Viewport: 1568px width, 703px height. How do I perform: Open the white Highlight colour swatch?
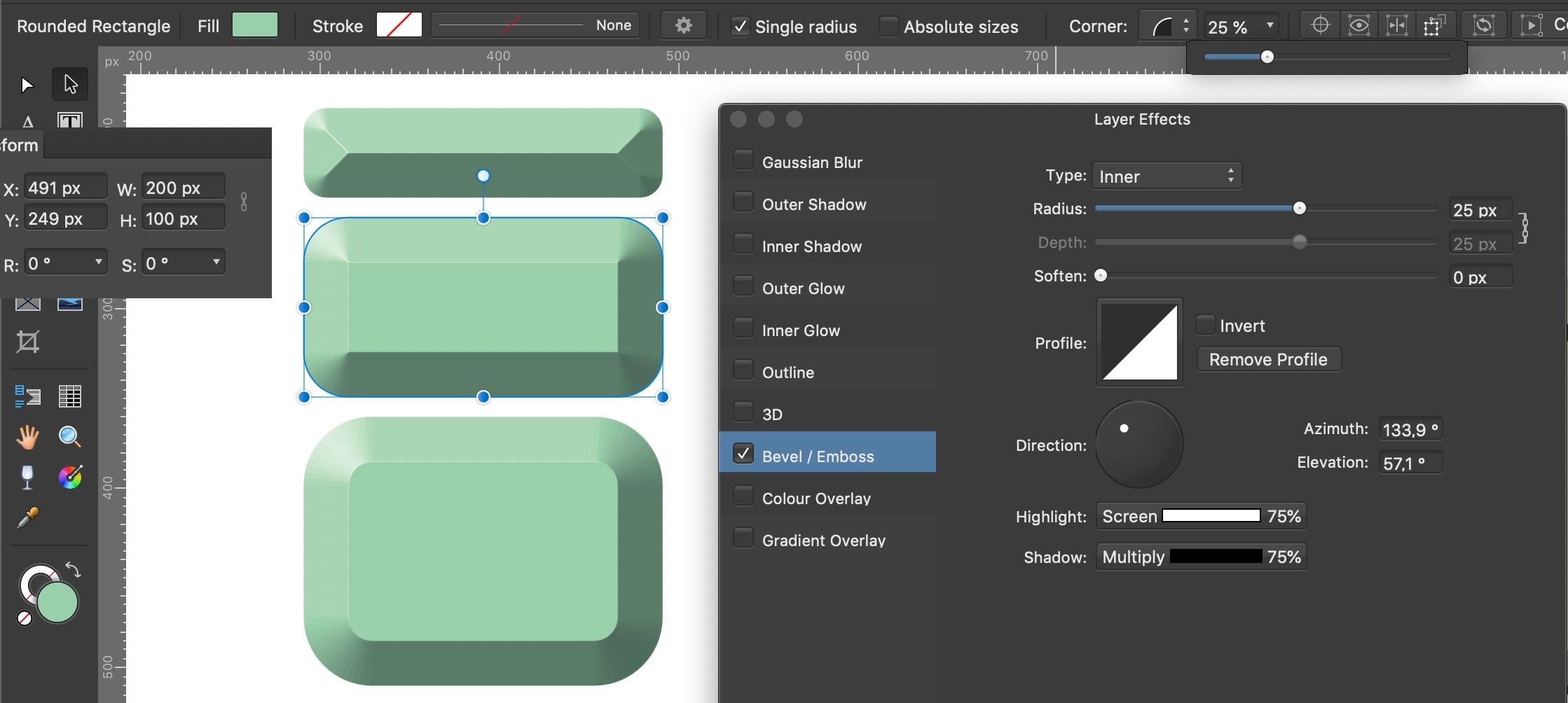point(1211,516)
